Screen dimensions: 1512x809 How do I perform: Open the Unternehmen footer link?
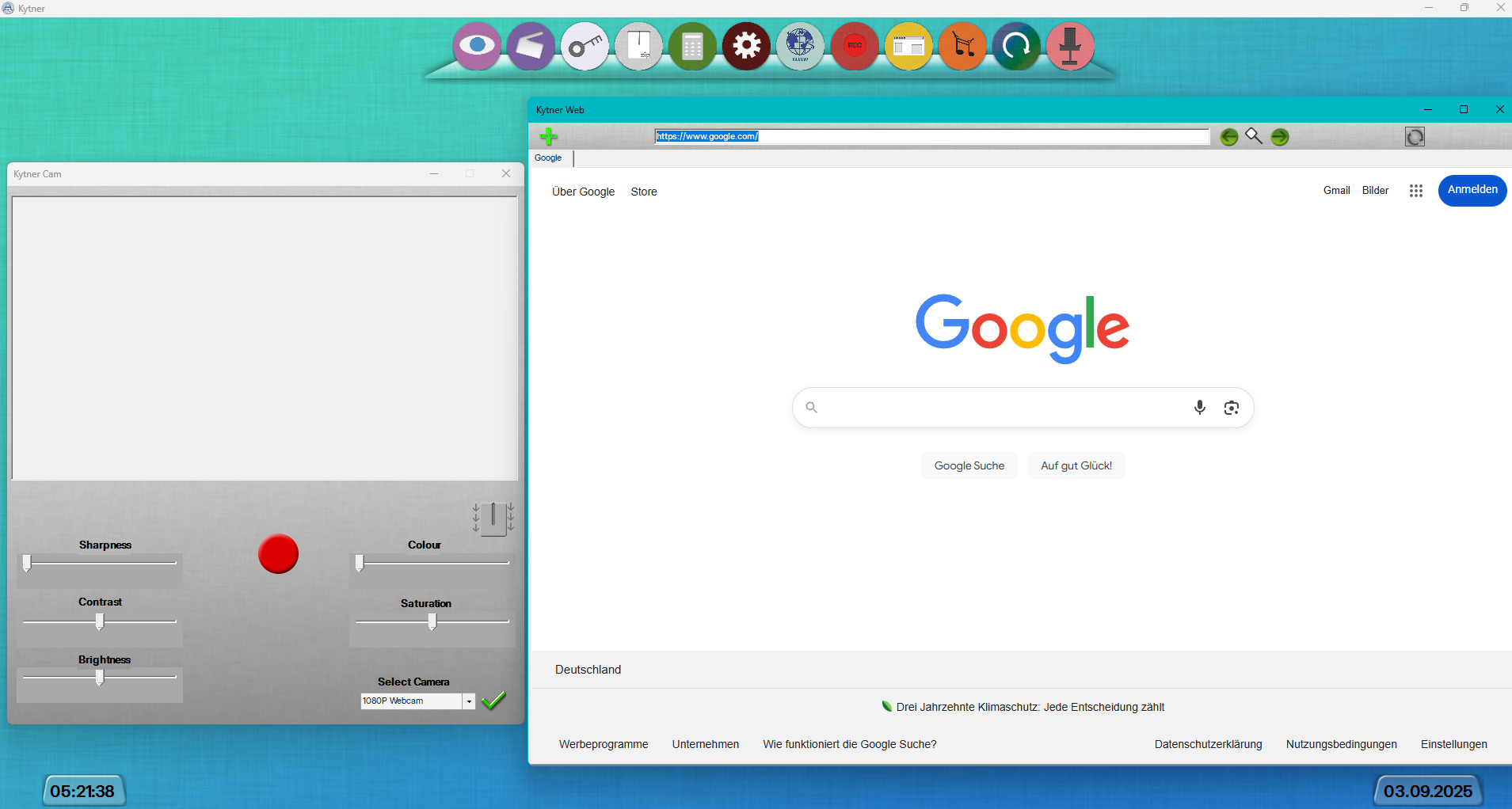(706, 744)
